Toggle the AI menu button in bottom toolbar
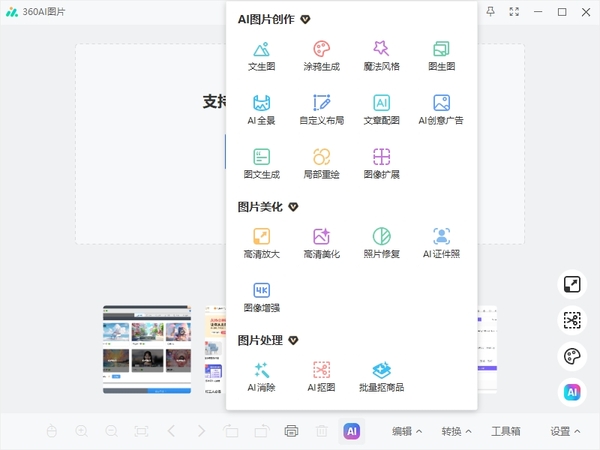 pyautogui.click(x=351, y=431)
